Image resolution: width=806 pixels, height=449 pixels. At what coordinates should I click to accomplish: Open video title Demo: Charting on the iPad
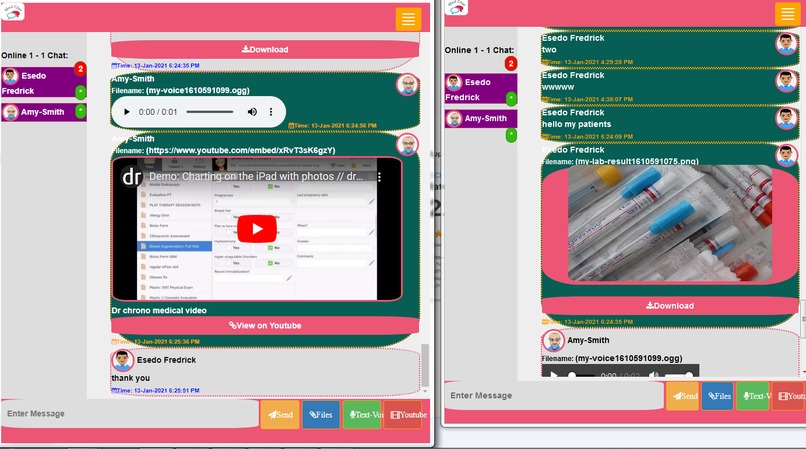256,176
